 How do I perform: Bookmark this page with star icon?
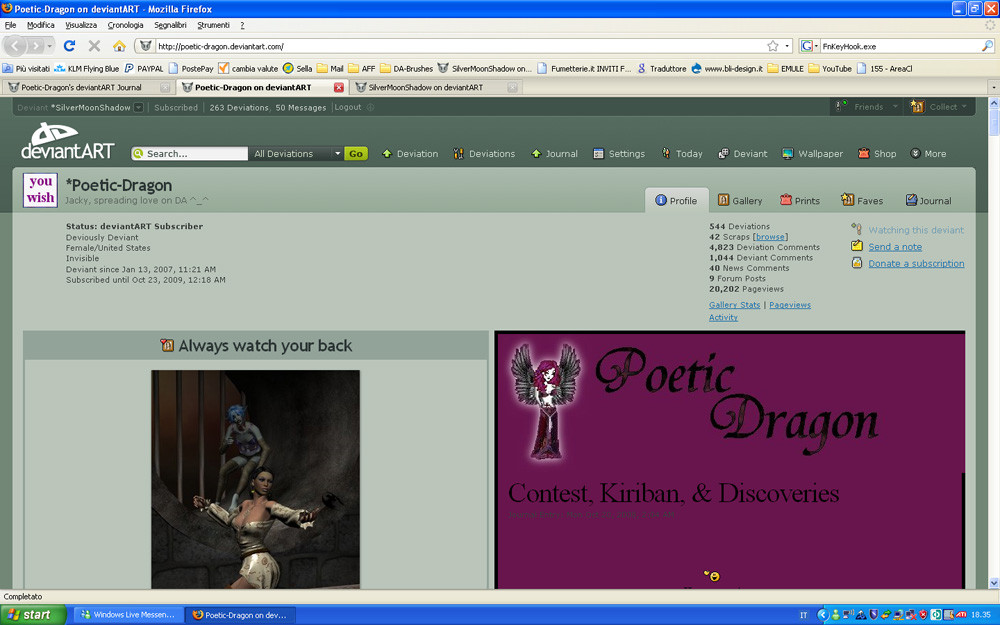(773, 46)
